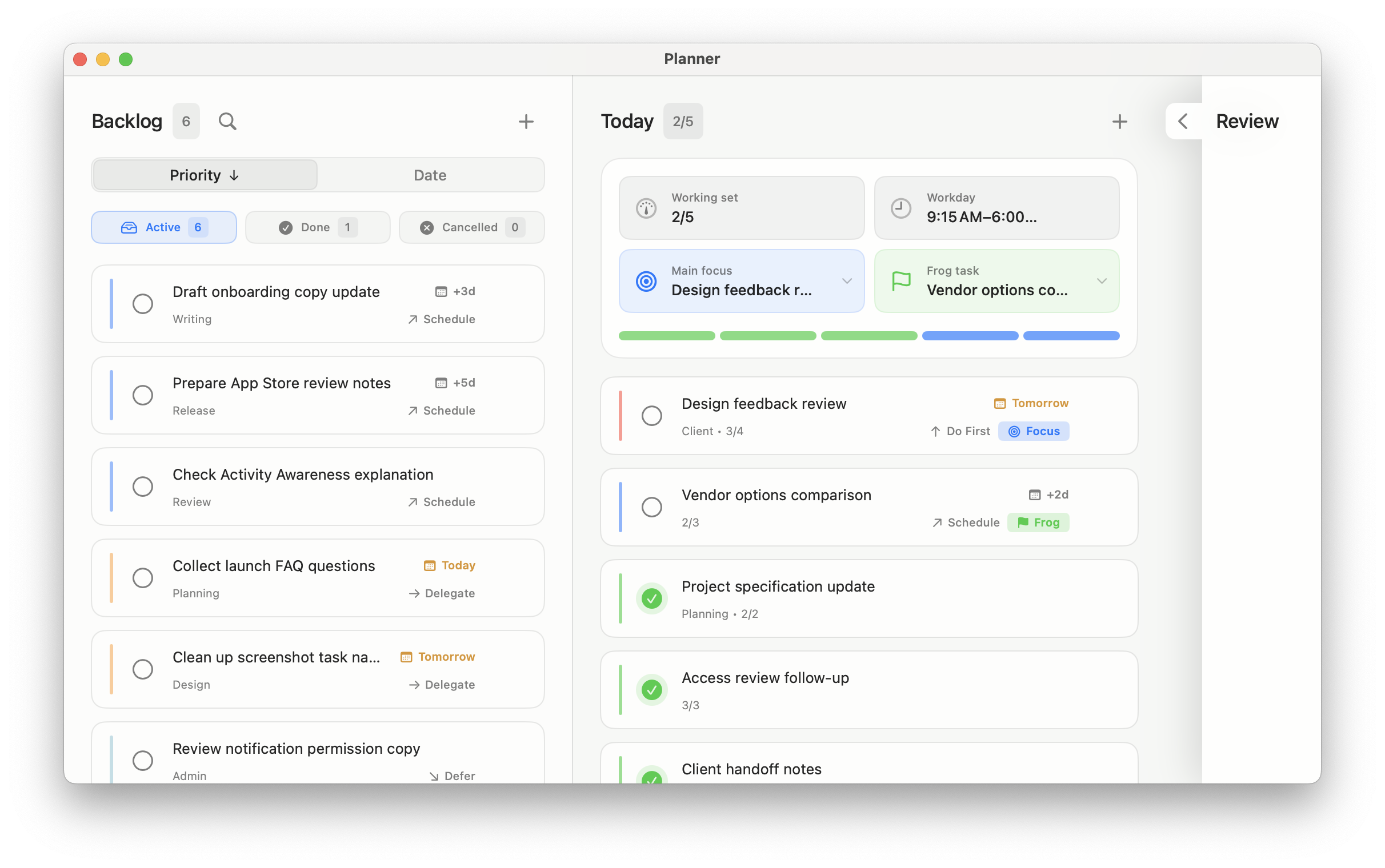Sort Backlog by Priority

pos(205,175)
